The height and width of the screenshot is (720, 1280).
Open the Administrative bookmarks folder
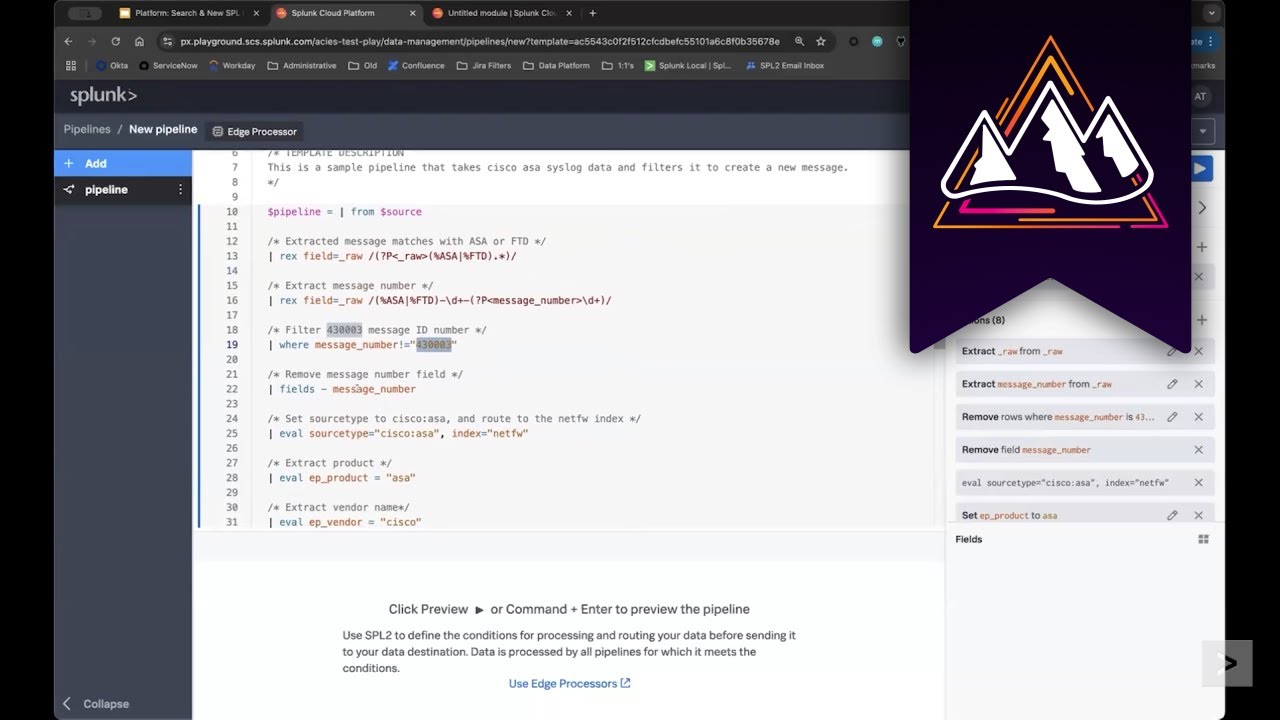[x=301, y=66]
